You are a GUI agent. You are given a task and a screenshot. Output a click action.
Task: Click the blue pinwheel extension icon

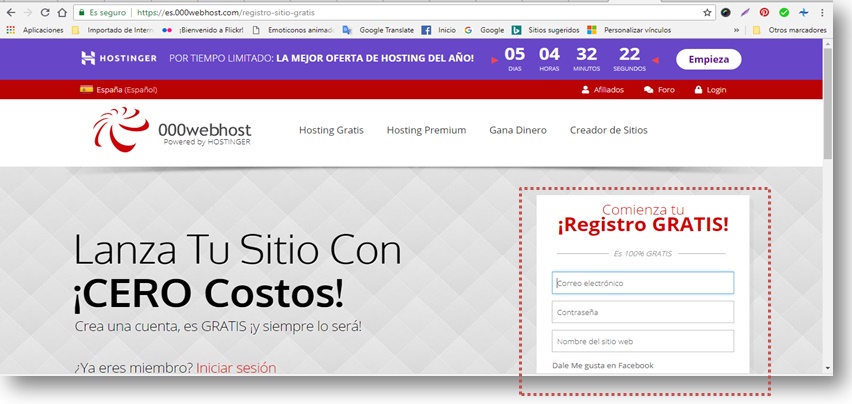click(804, 12)
